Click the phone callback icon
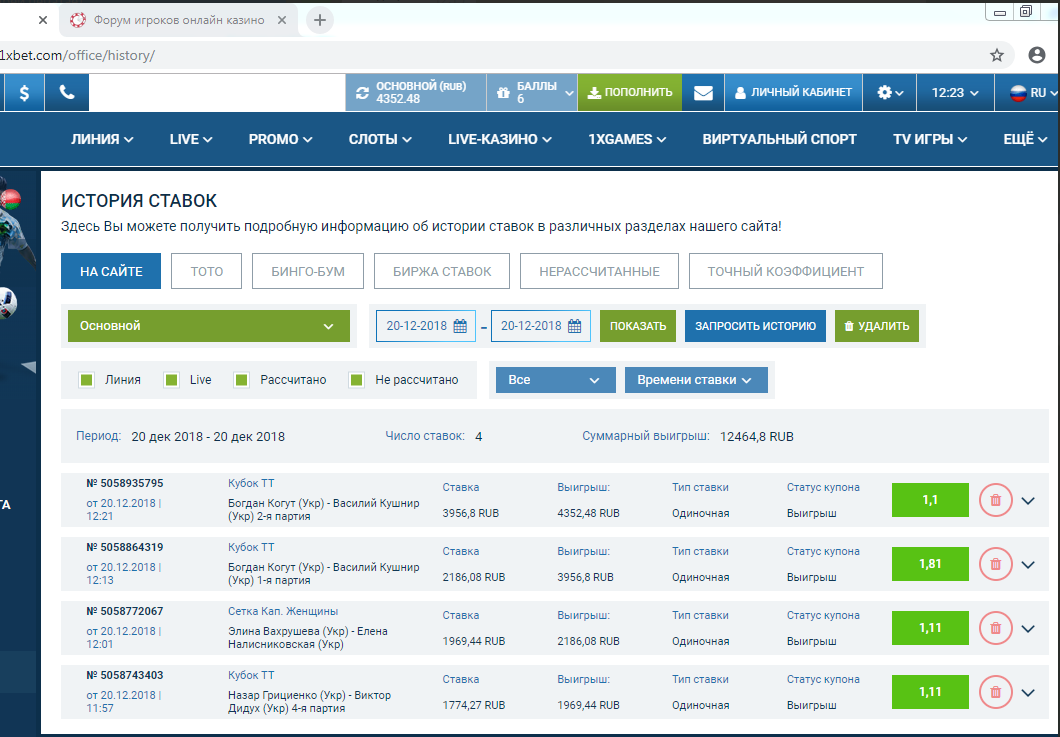The height and width of the screenshot is (737, 1060). [x=67, y=92]
